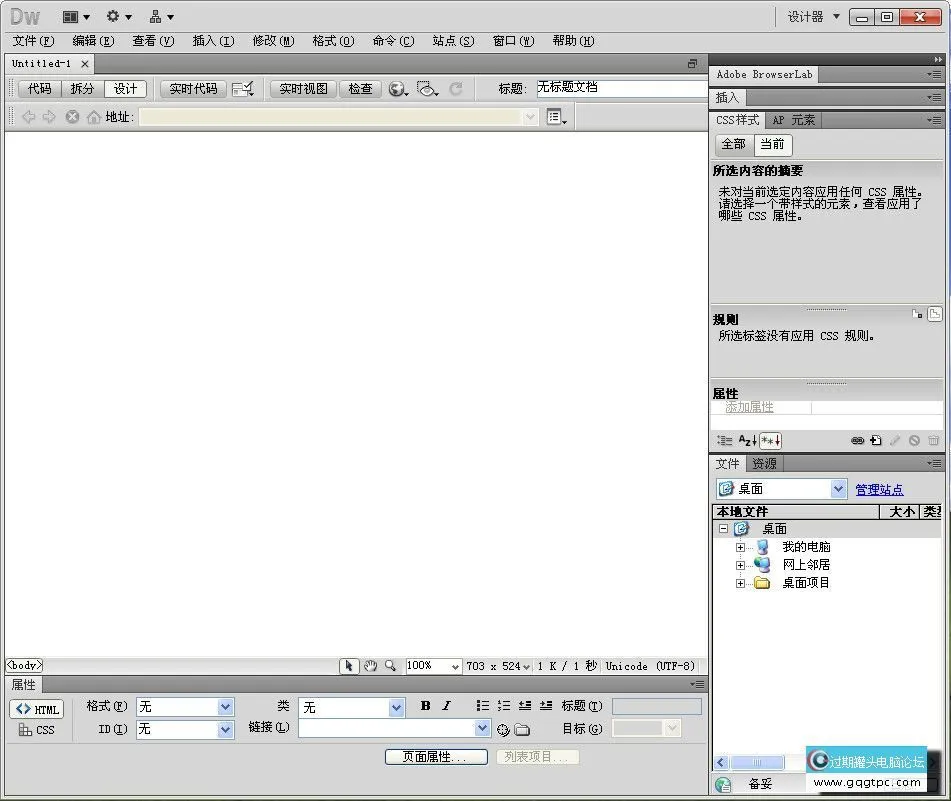Image resolution: width=951 pixels, height=801 pixels.
Task: Open the 插入 menu
Action: (211, 41)
